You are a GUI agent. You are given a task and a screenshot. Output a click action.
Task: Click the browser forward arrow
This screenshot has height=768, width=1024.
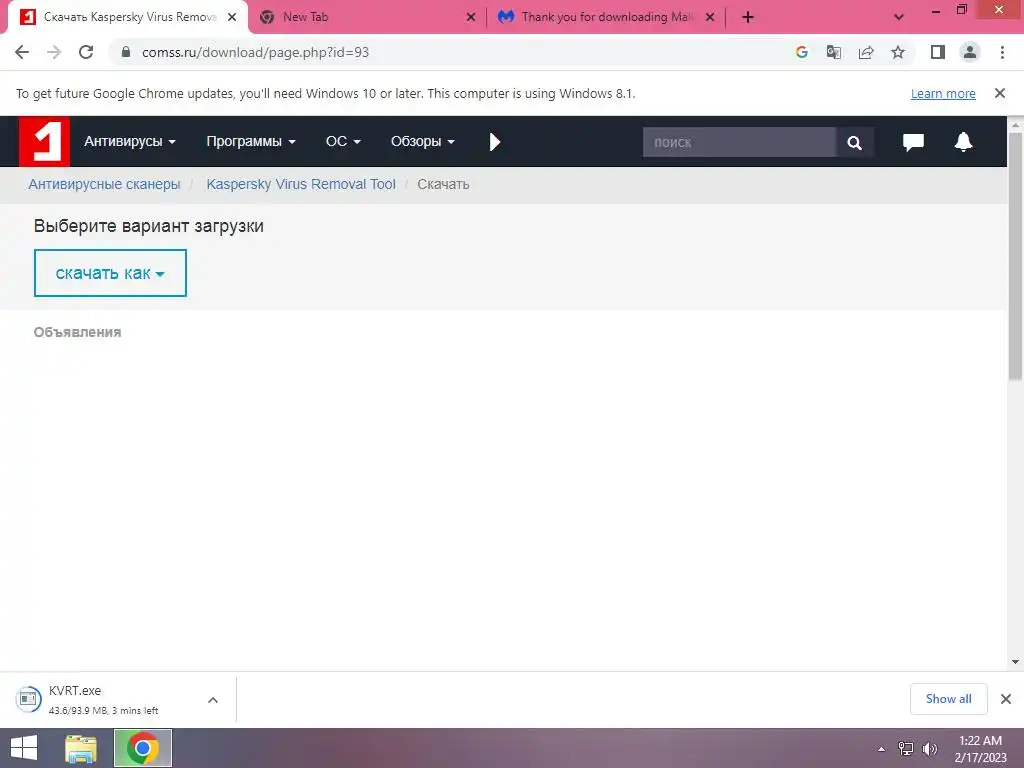click(54, 52)
